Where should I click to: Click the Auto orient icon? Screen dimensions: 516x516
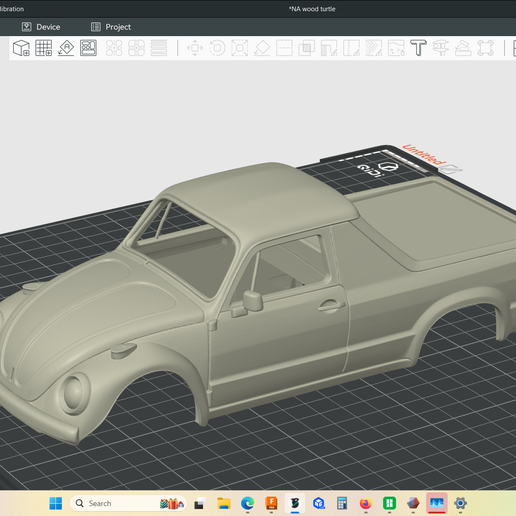pos(66,48)
